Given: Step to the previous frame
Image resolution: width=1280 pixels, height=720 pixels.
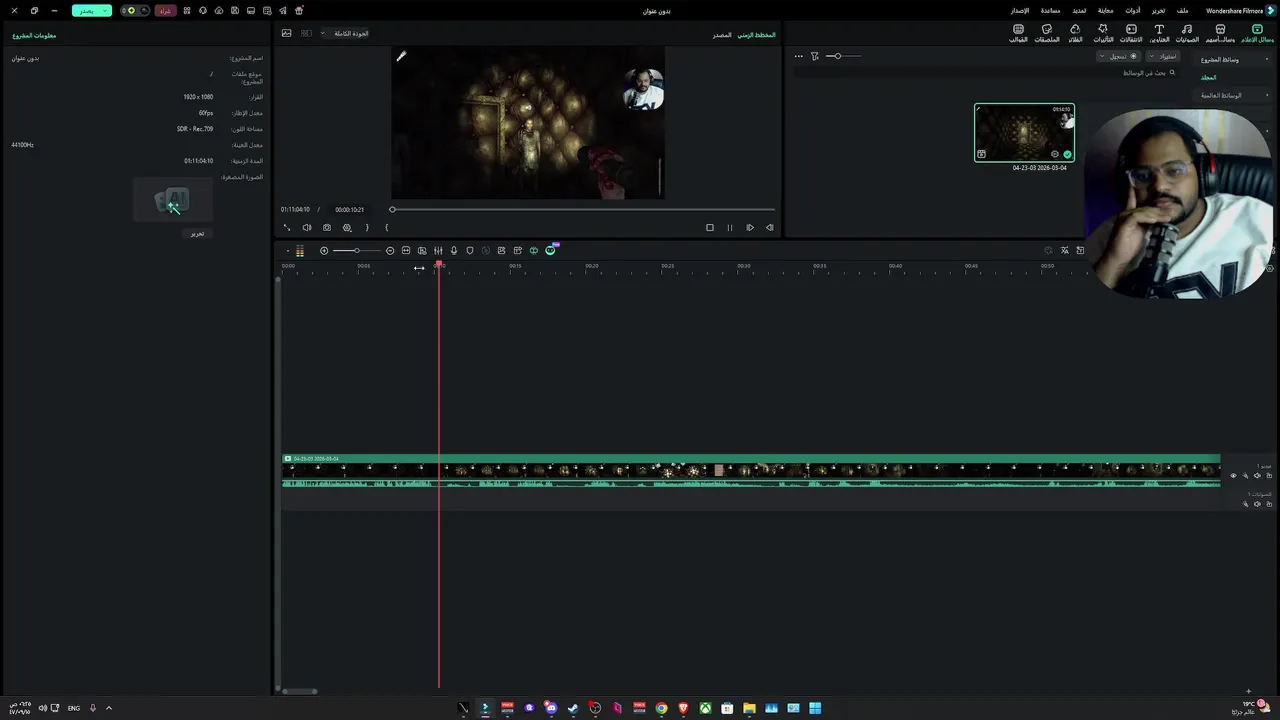Looking at the screenshot, I should point(770,227).
